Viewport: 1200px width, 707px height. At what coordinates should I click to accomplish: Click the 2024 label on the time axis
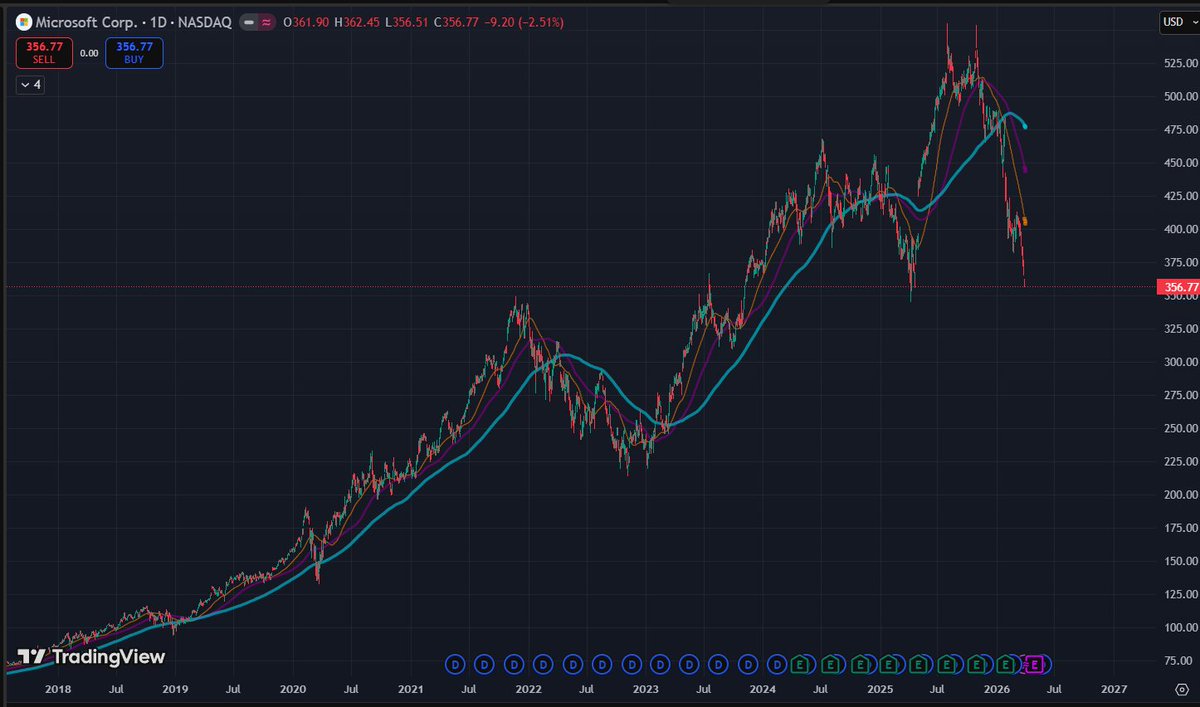[762, 690]
